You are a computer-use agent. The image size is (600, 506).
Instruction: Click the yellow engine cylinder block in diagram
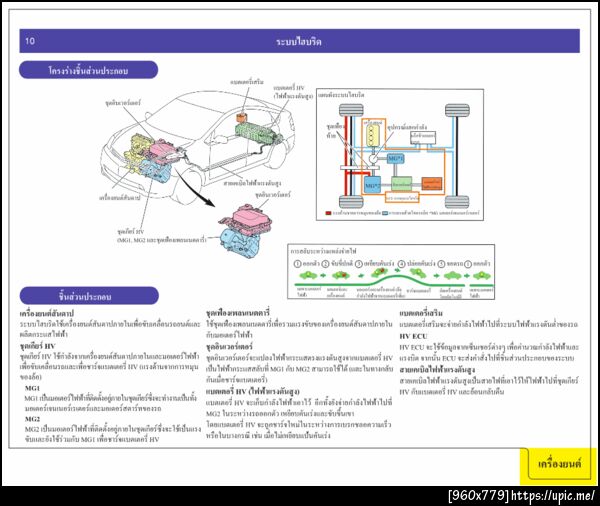(372, 134)
